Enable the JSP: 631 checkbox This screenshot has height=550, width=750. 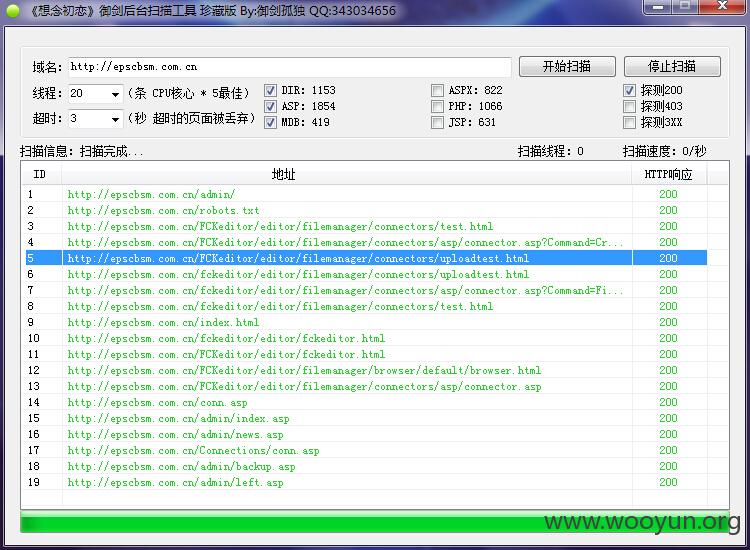[437, 122]
